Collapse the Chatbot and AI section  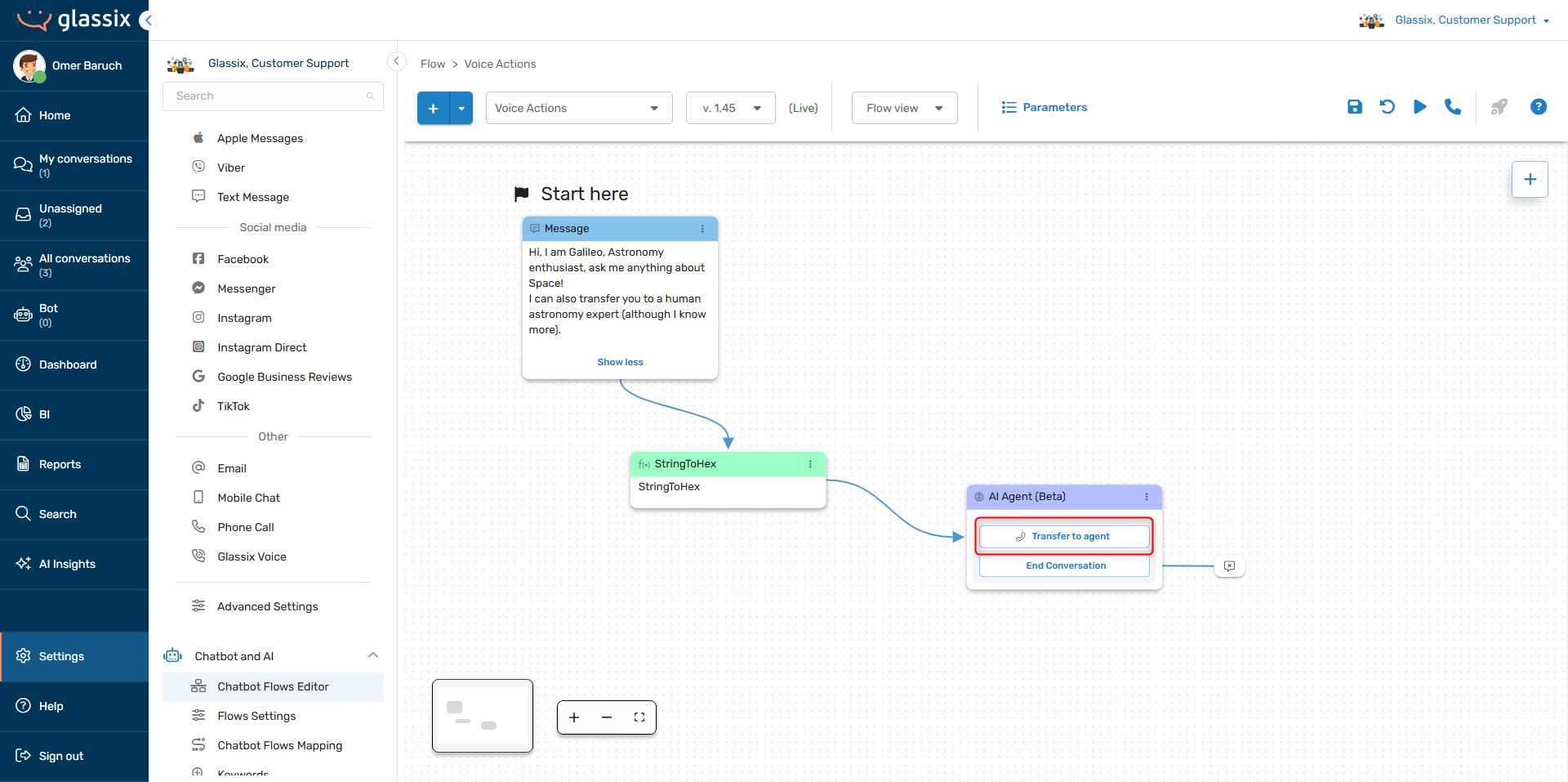pos(373,655)
